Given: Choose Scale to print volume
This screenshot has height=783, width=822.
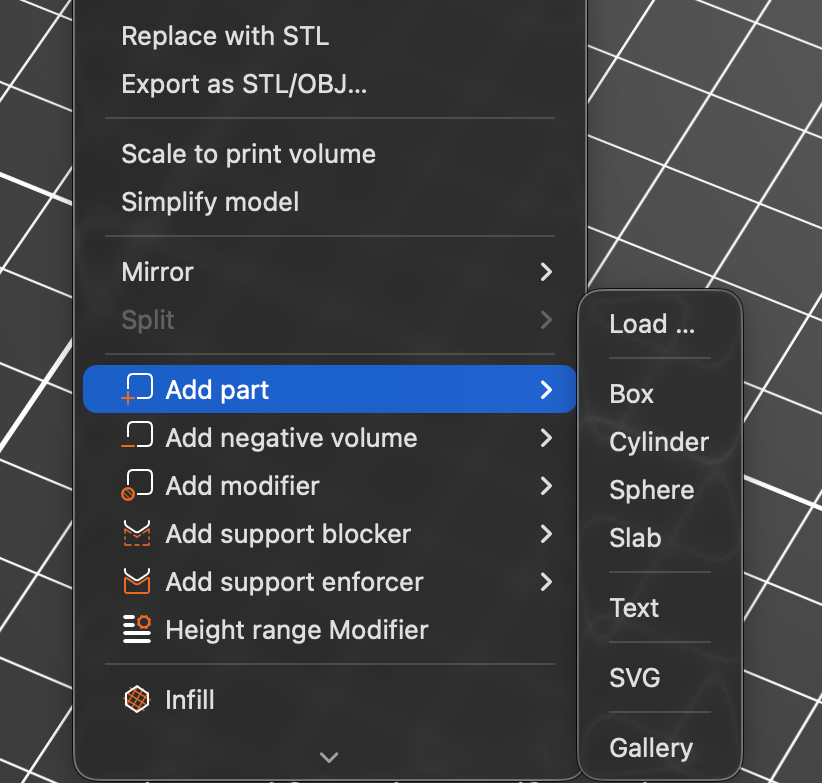Looking at the screenshot, I should click(x=330, y=154).
